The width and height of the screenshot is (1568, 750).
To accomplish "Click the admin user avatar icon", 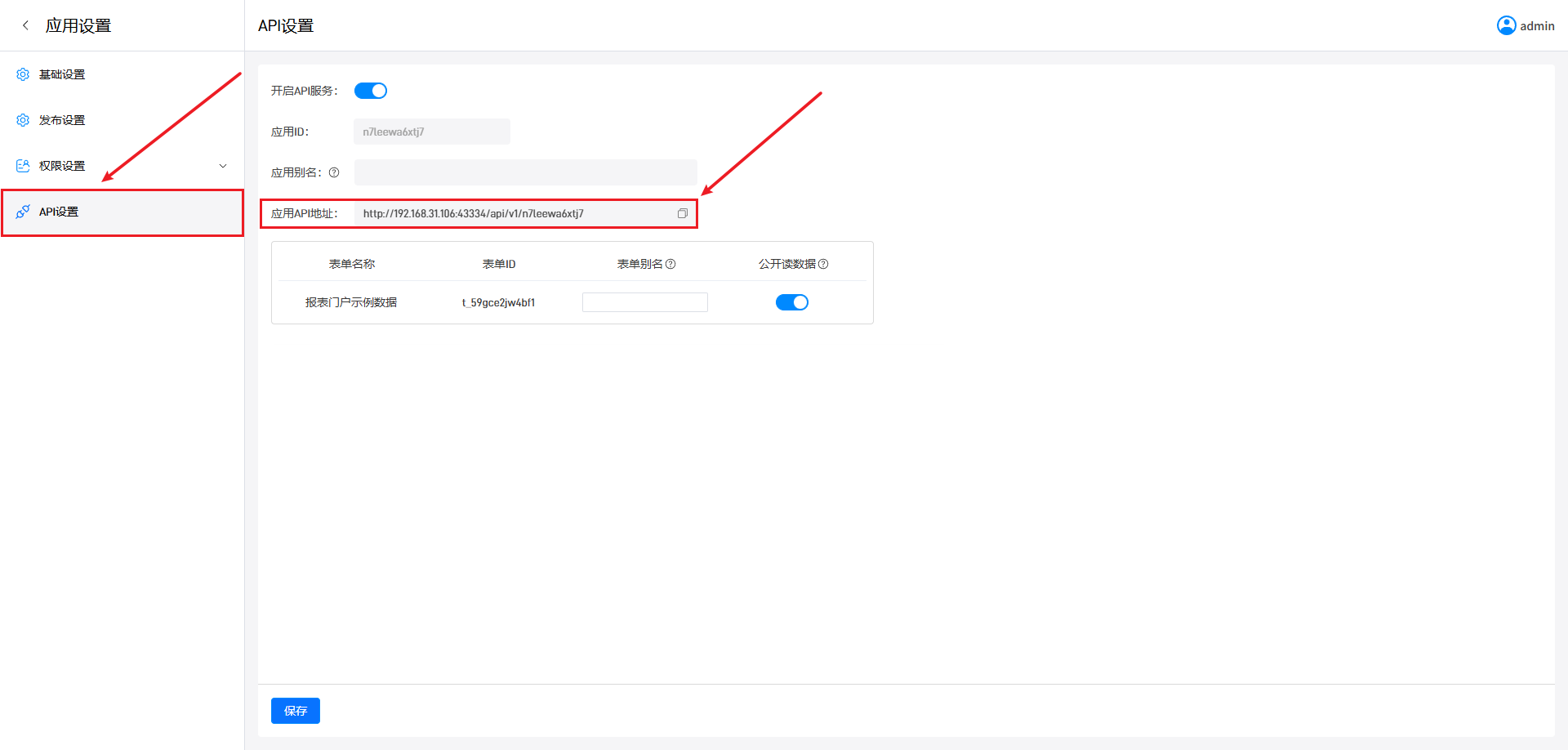I will coord(1506,25).
